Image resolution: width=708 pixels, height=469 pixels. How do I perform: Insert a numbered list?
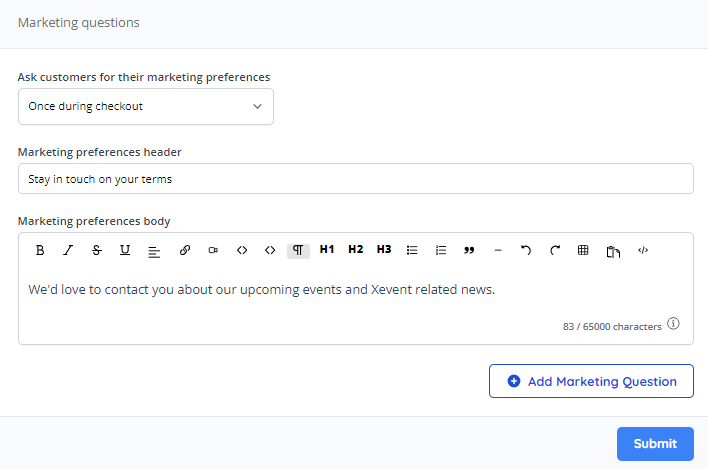441,250
